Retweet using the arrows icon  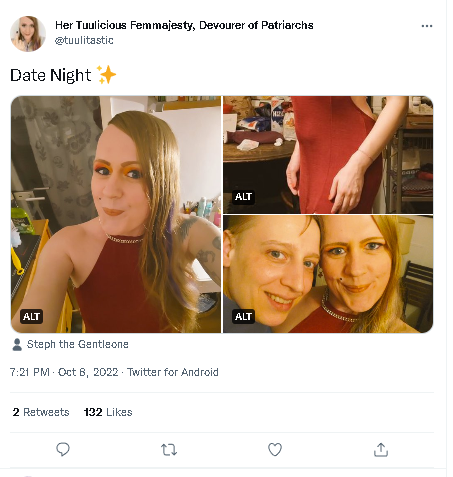pos(169,450)
